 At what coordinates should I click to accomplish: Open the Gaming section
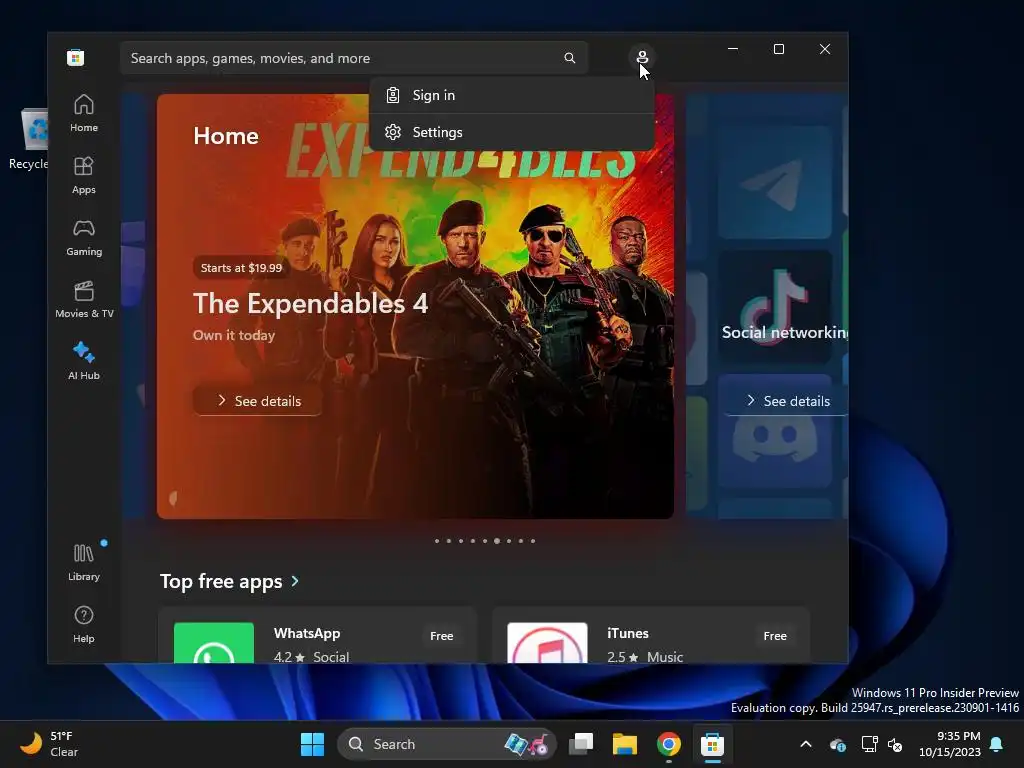[84, 238]
